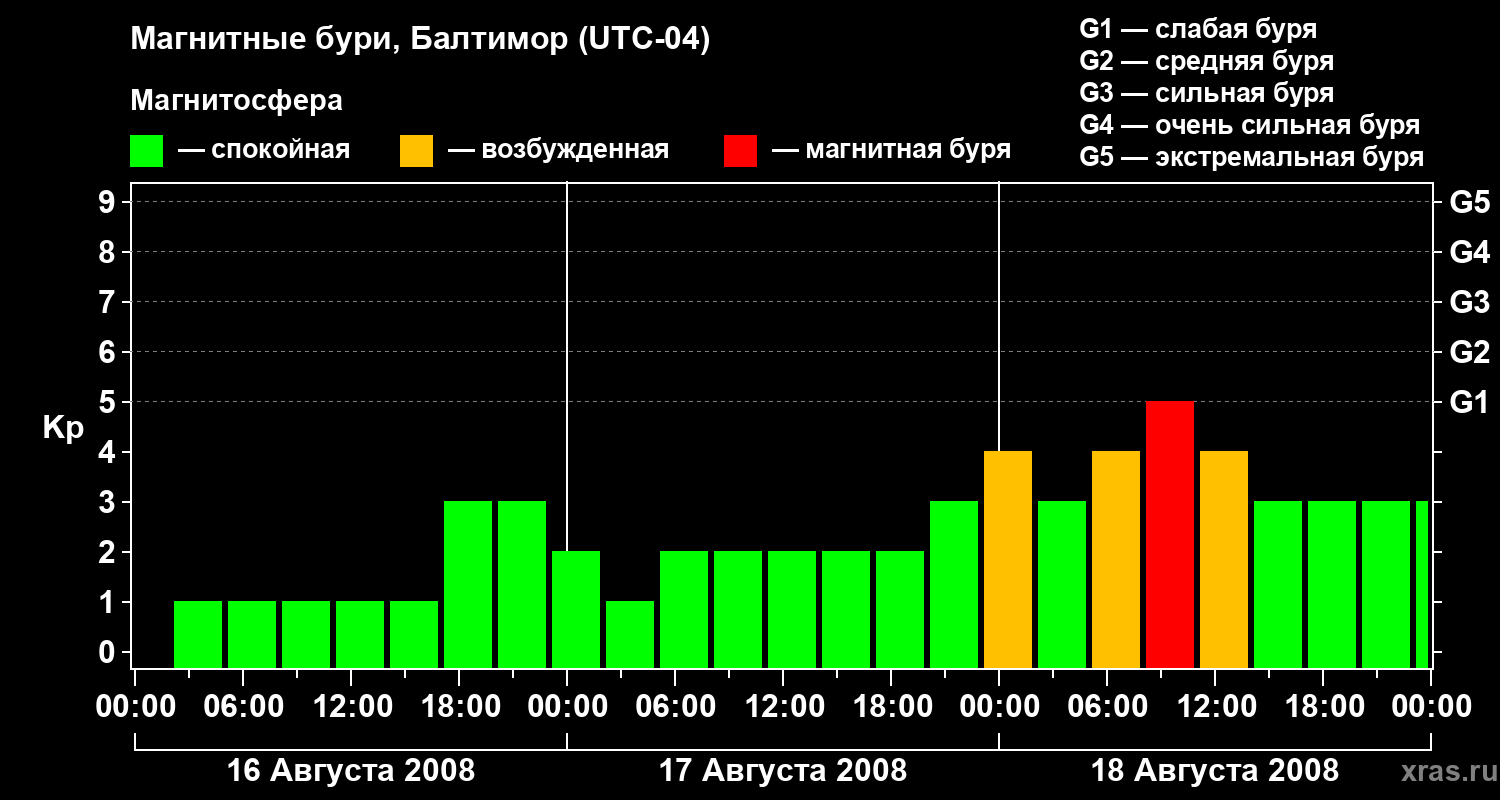Screen dimensions: 1500x800
Task: Click the red 'магнитная буря' legend swatch
Action: click(x=740, y=151)
